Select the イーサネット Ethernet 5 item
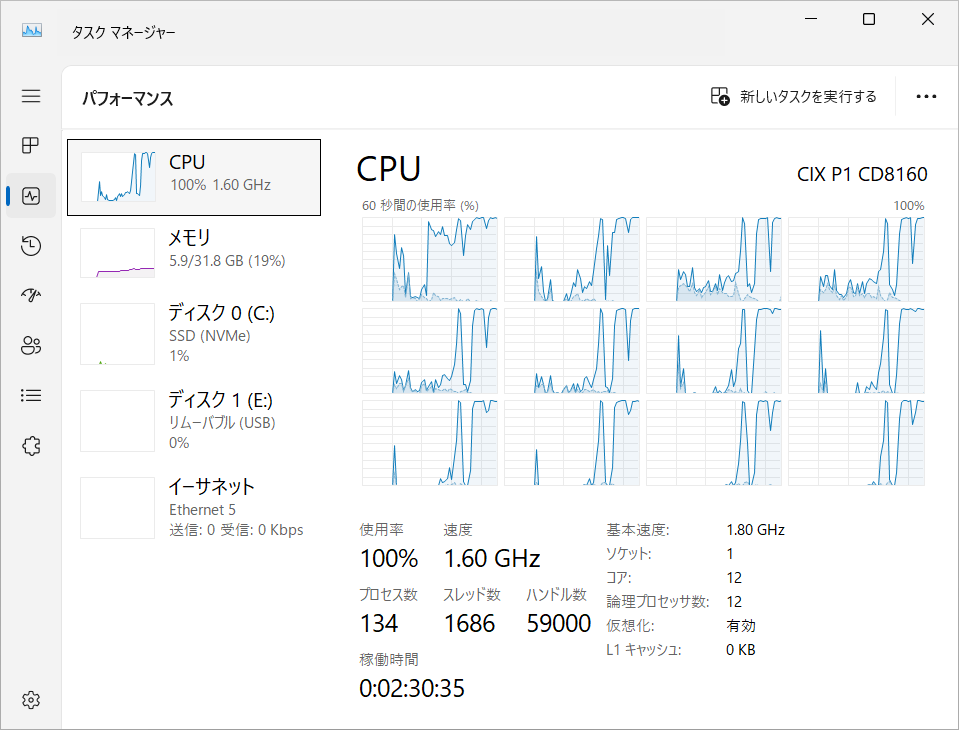 click(x=194, y=508)
